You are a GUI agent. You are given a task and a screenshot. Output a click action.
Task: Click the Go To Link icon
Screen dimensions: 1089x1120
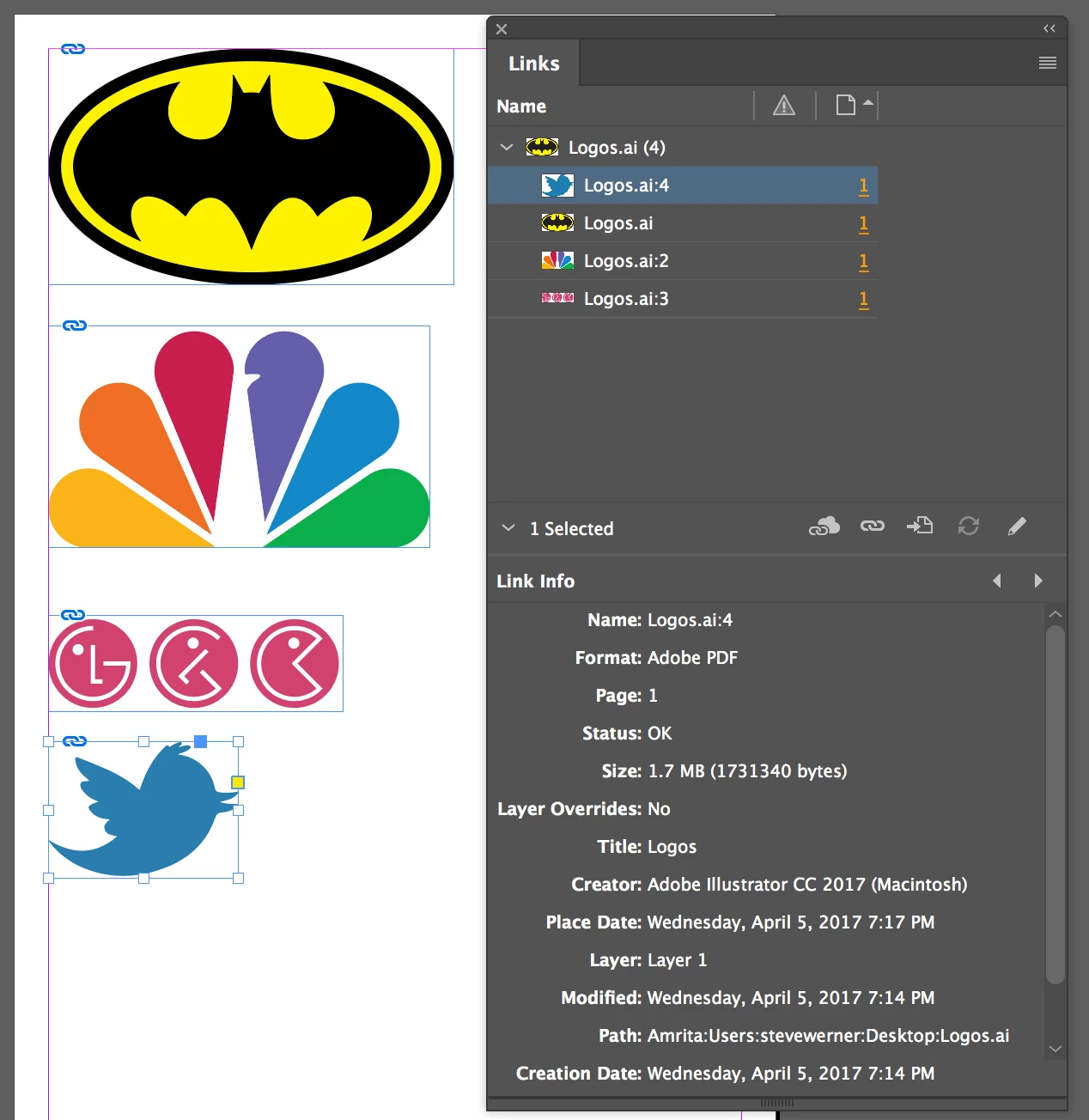920,526
